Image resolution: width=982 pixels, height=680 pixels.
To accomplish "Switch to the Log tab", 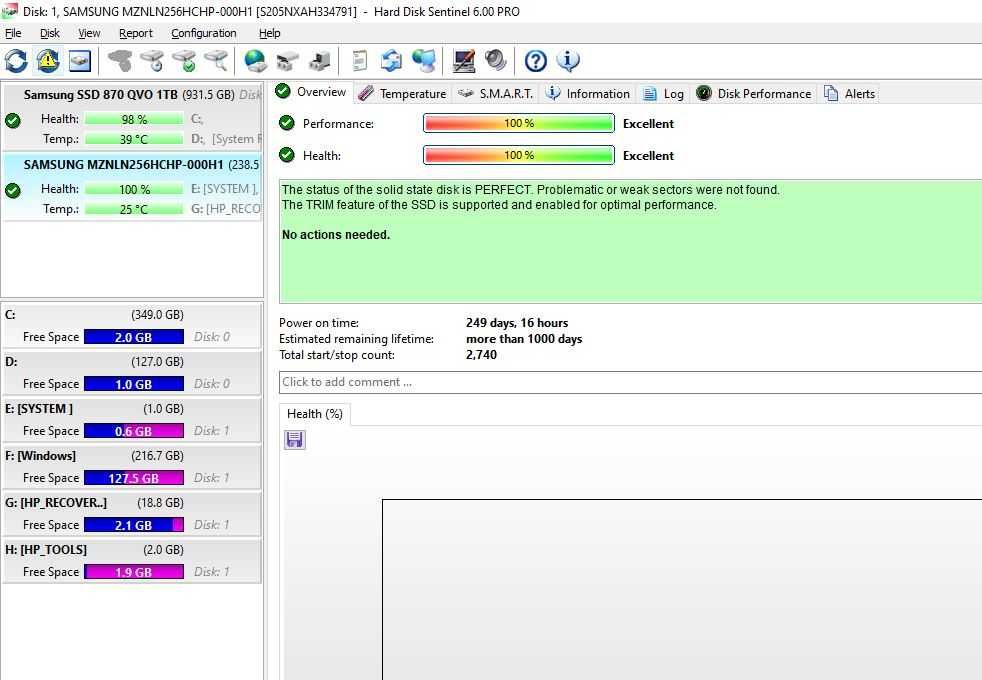I will pos(663,93).
